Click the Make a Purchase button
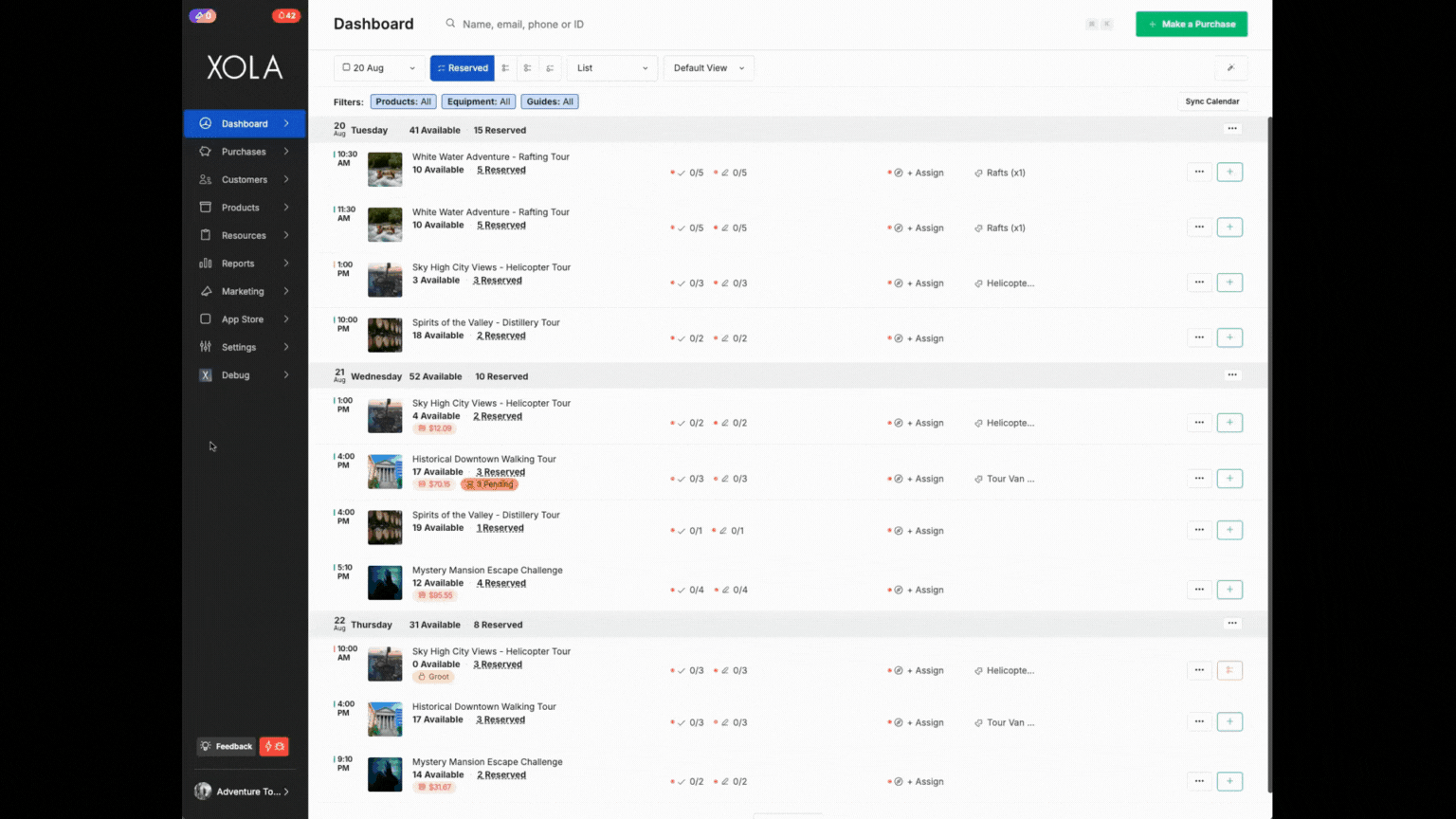 (x=1192, y=24)
